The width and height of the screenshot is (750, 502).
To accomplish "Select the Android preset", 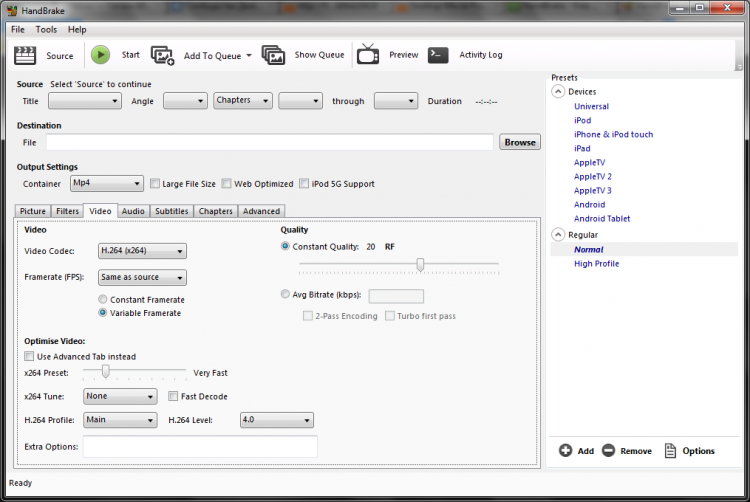I will pyautogui.click(x=589, y=205).
